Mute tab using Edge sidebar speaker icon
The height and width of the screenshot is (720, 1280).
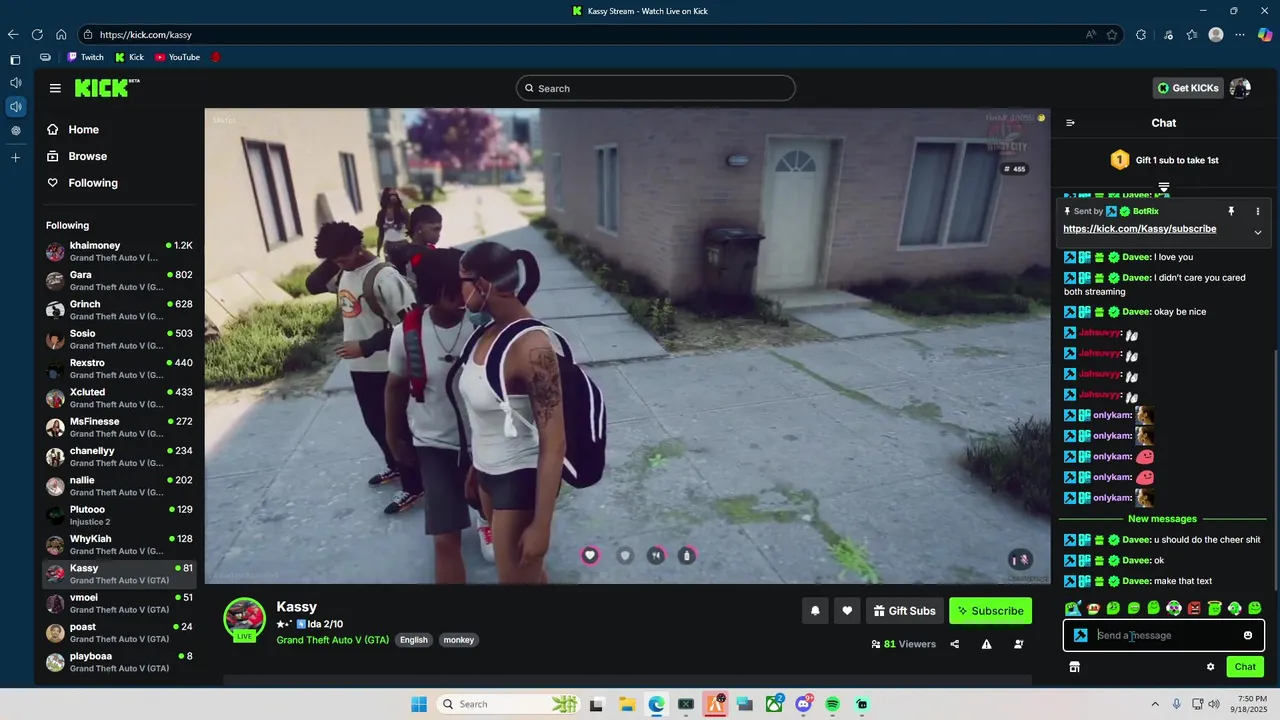tap(15, 107)
